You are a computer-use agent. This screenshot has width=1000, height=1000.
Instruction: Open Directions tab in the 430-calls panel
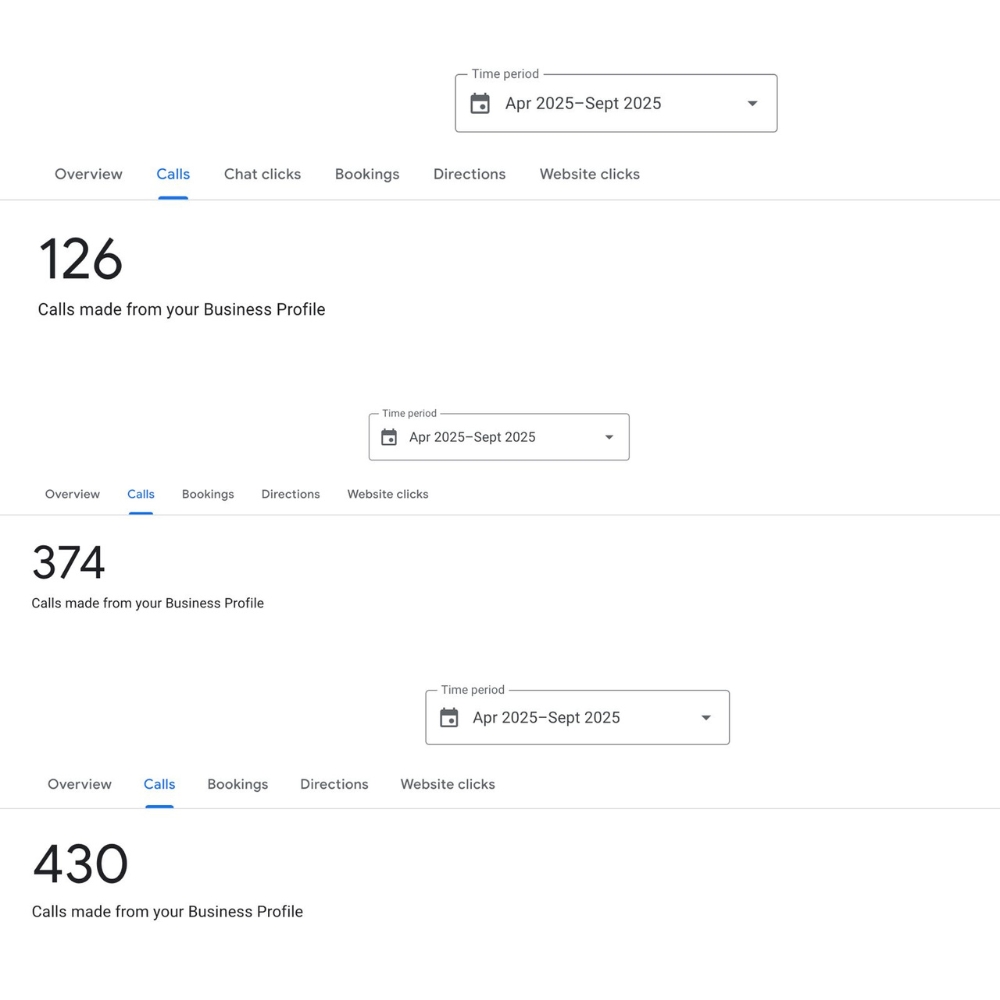[x=334, y=784]
